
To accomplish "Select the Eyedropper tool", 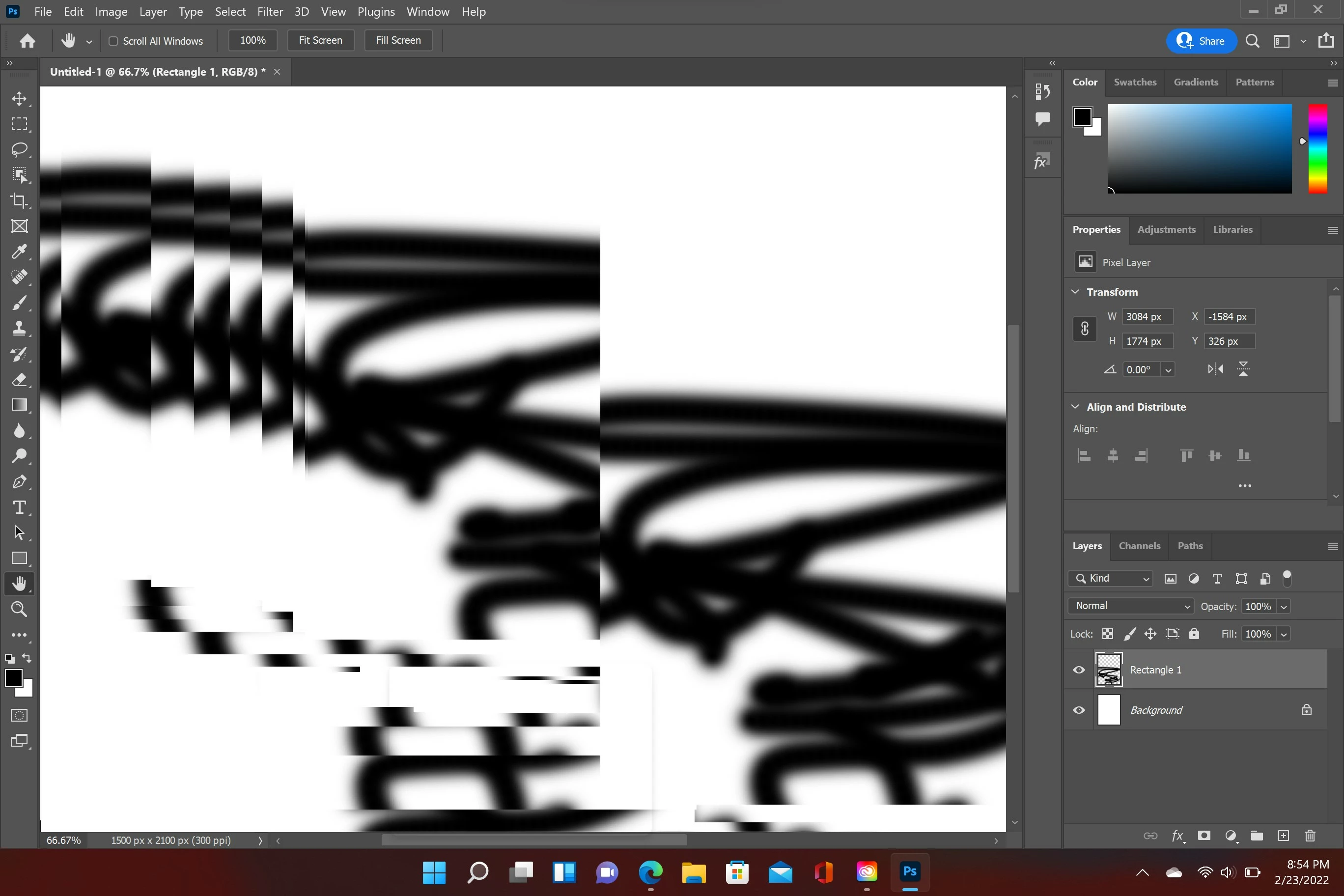I will [x=19, y=252].
